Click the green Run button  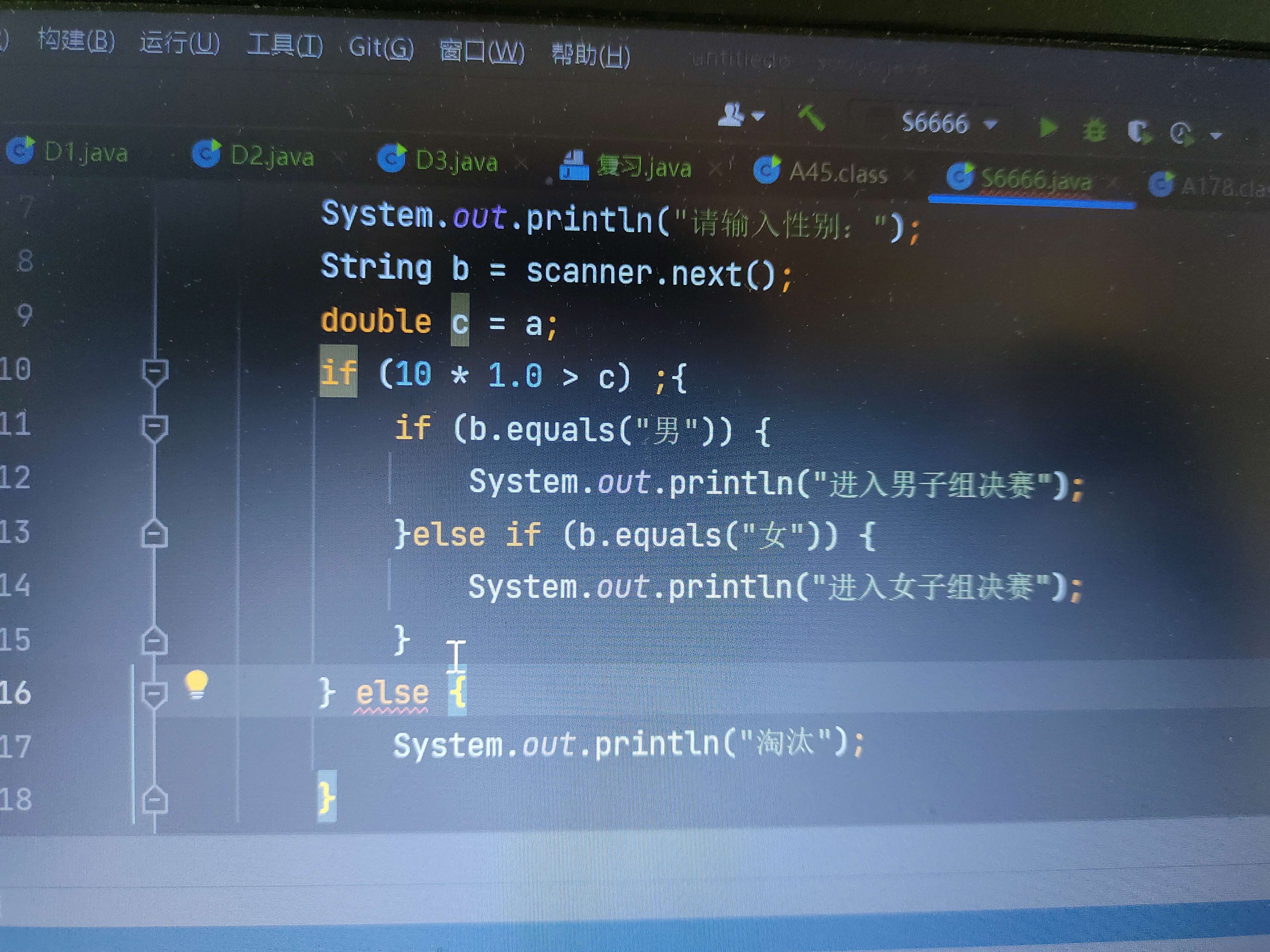(x=1048, y=127)
